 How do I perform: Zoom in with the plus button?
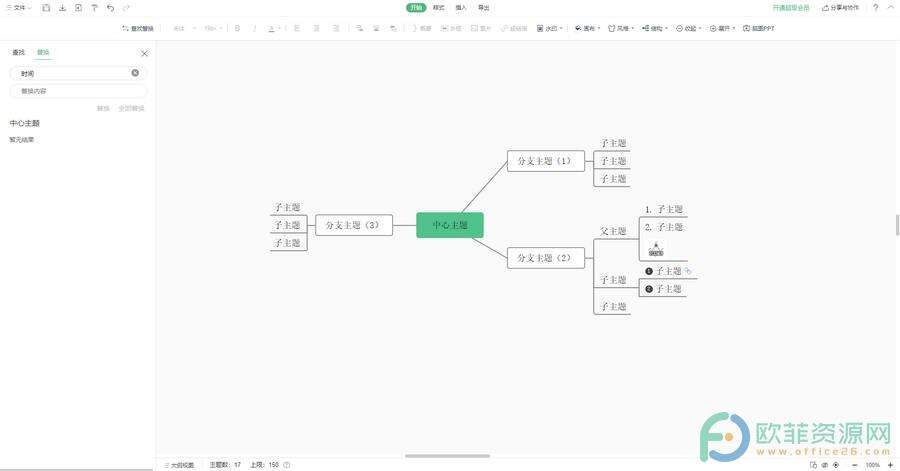click(x=890, y=465)
